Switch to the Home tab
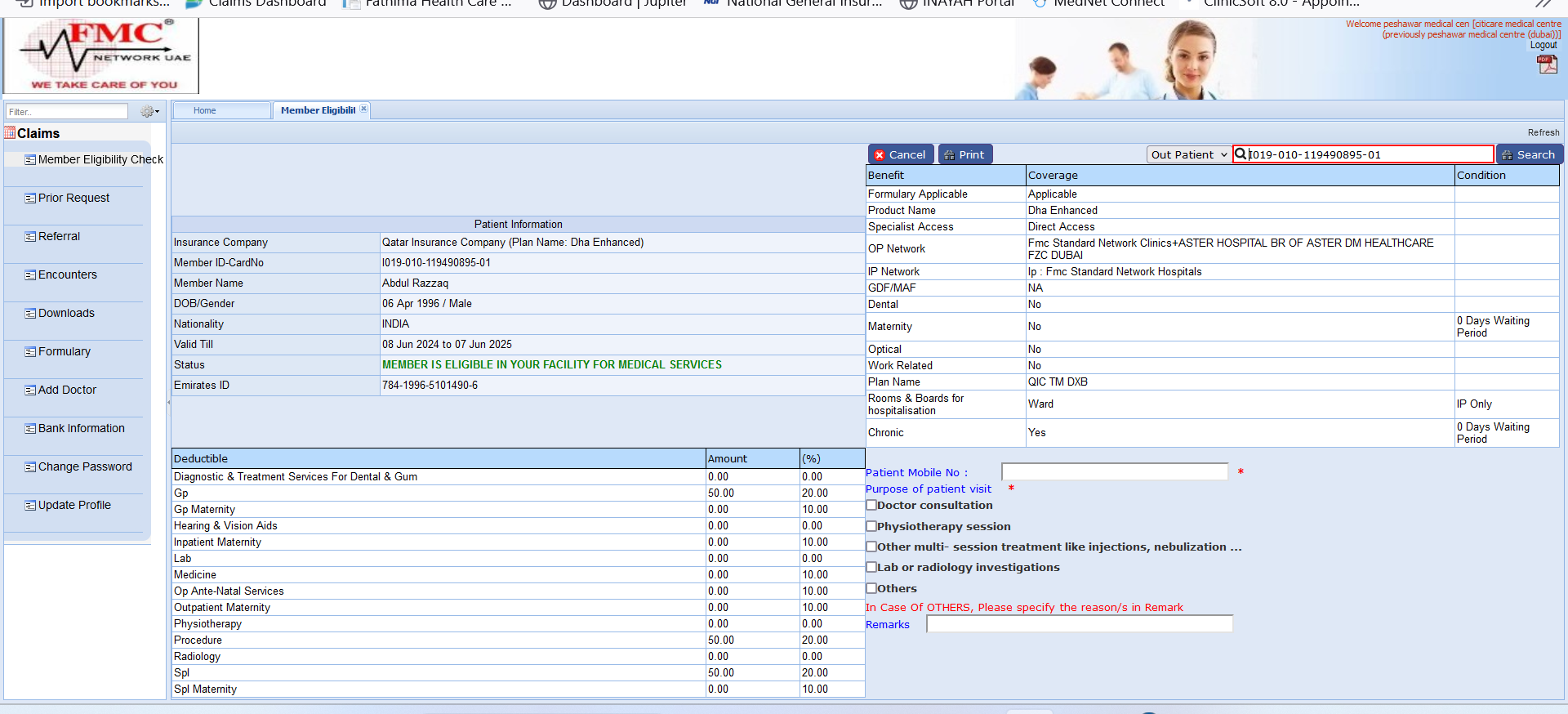Viewport: 1568px width, 714px height. pos(205,110)
